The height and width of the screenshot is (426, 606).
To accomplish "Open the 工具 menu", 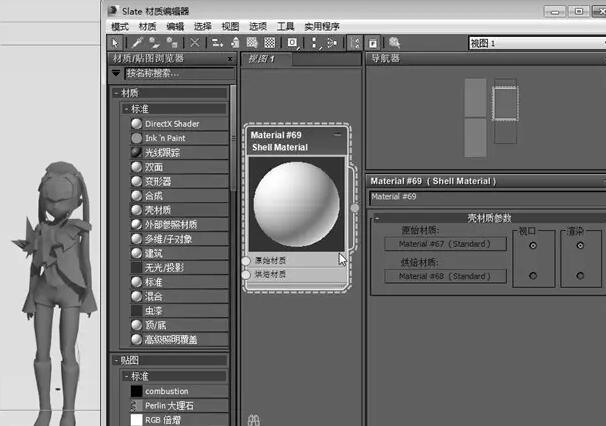I will pyautogui.click(x=286, y=26).
